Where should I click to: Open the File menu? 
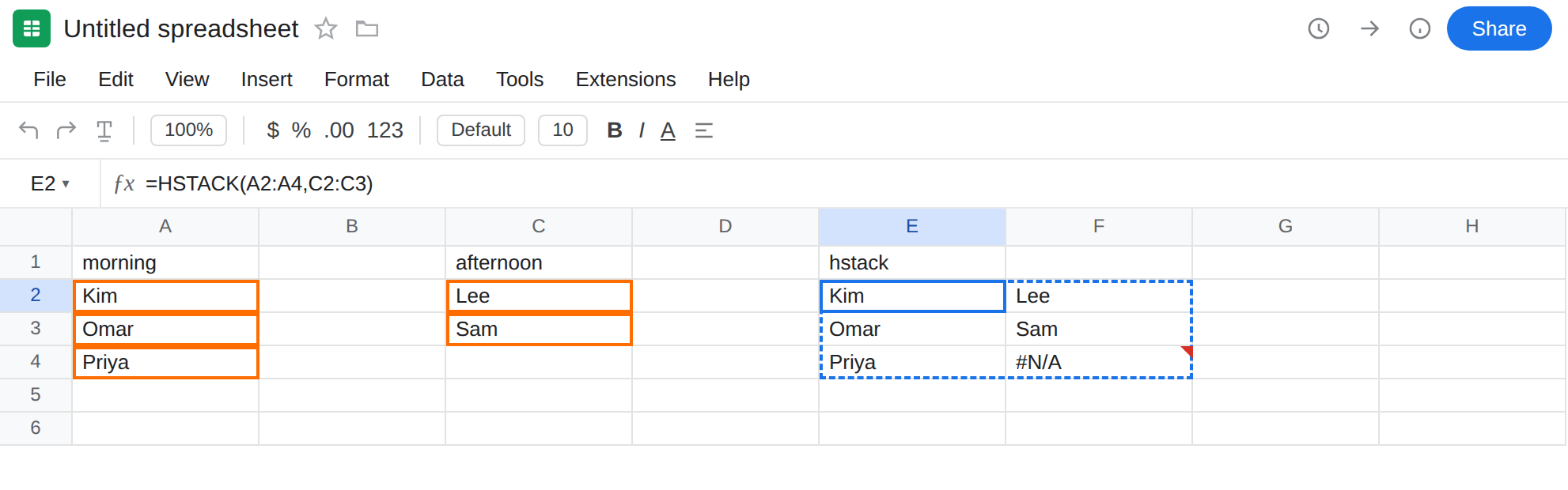50,79
